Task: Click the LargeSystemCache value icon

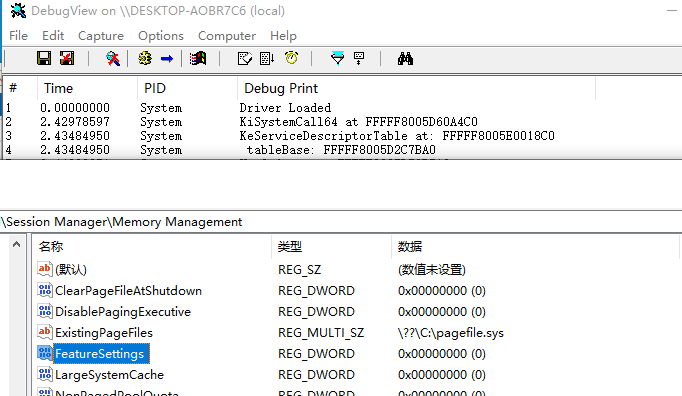Action: (45, 374)
